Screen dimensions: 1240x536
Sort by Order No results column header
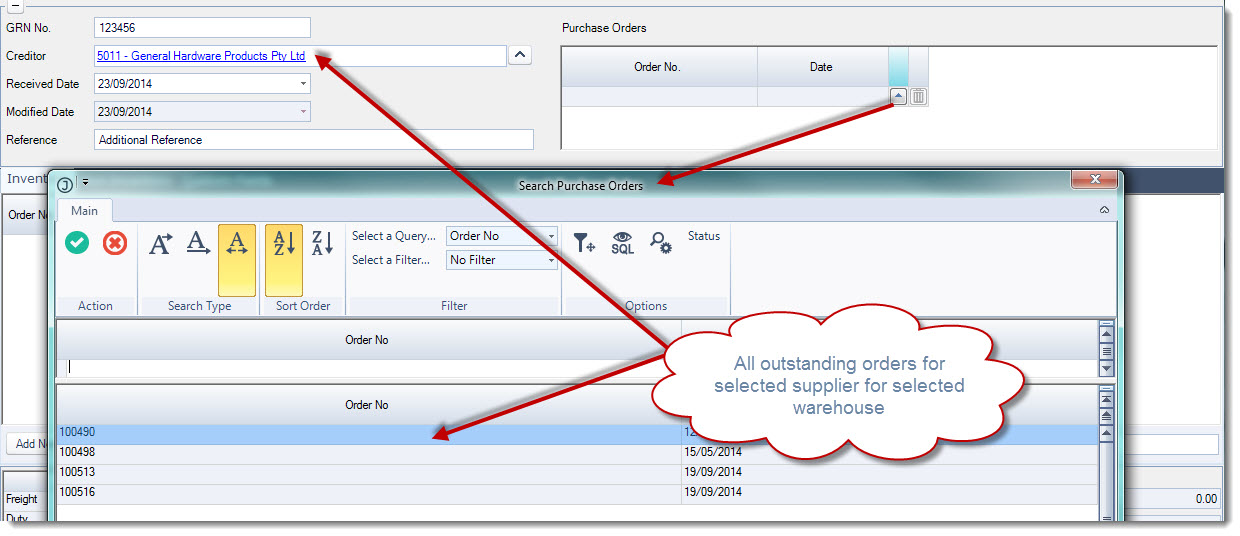[x=368, y=405]
